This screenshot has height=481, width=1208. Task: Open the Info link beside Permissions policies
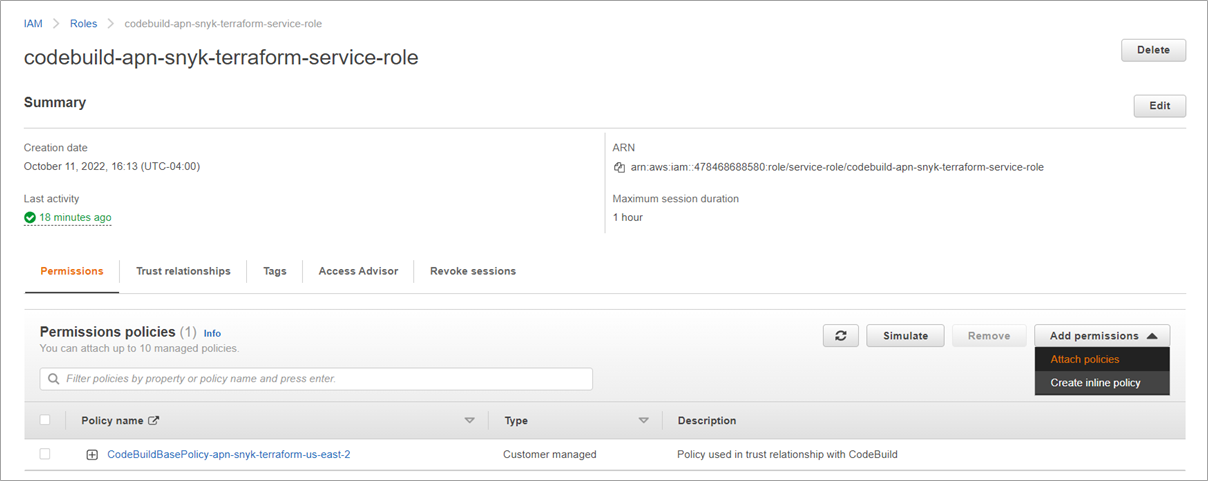click(212, 333)
